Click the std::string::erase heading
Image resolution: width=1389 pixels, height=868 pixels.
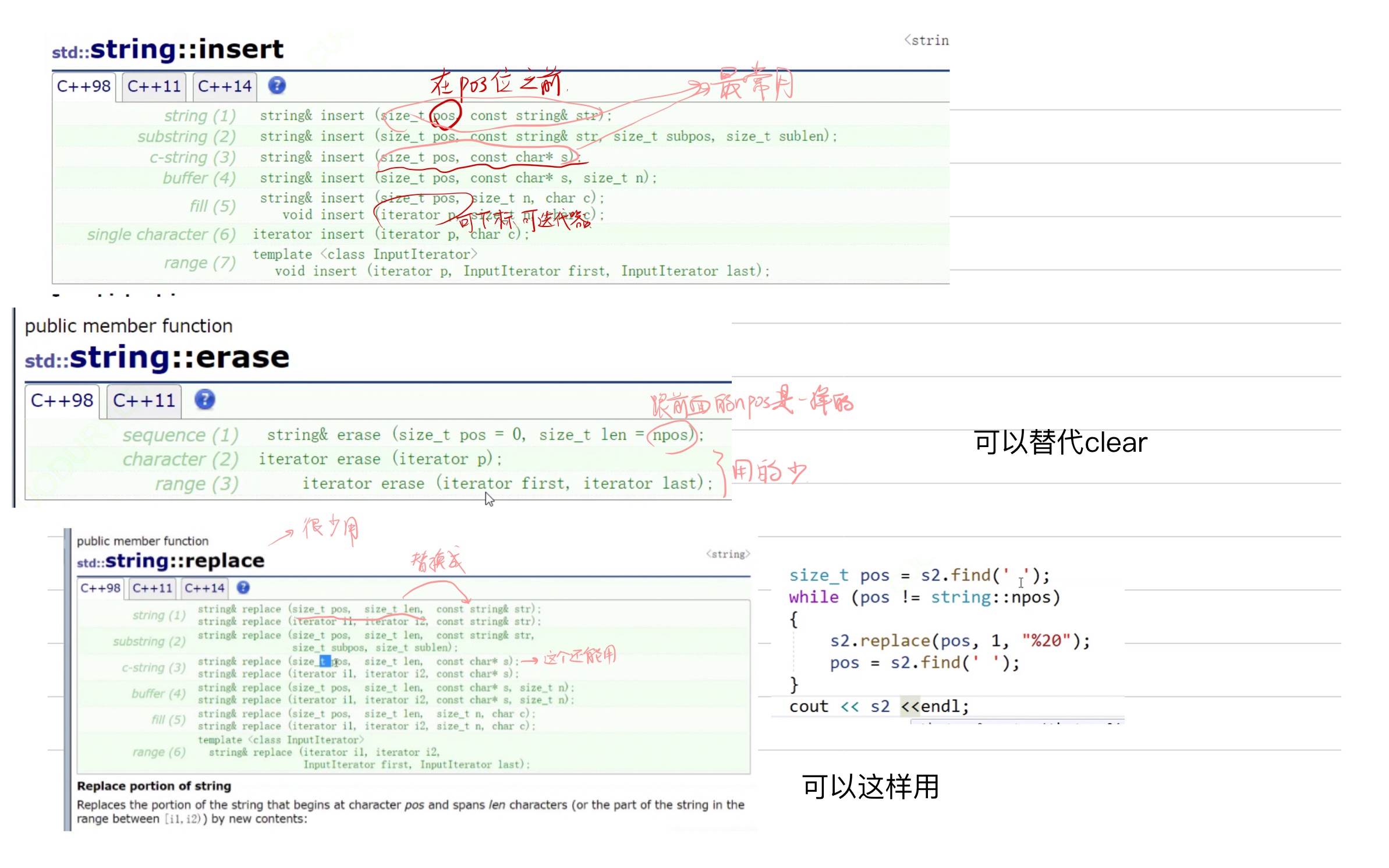coord(157,357)
